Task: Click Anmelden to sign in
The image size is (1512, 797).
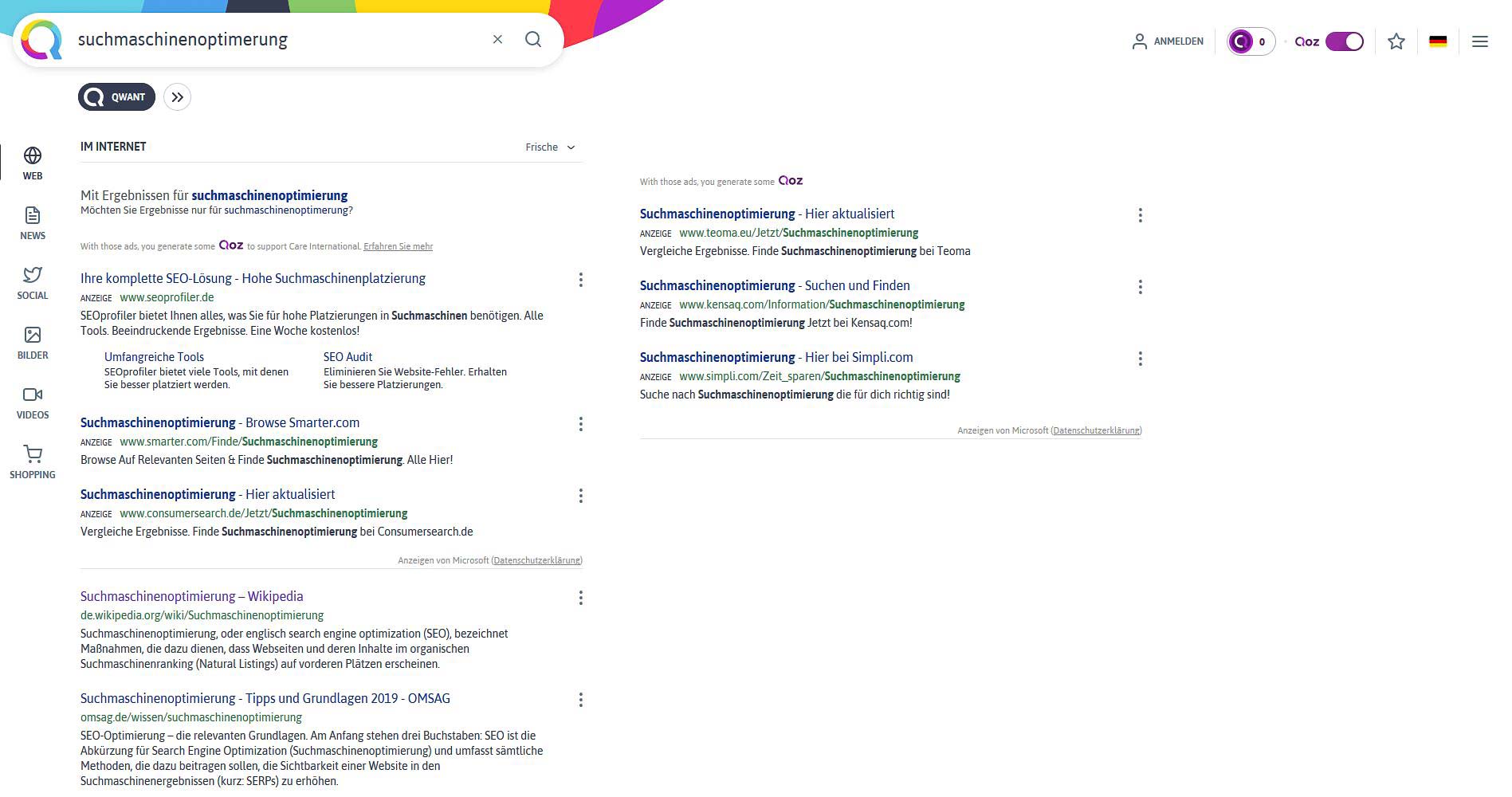Action: point(1168,41)
